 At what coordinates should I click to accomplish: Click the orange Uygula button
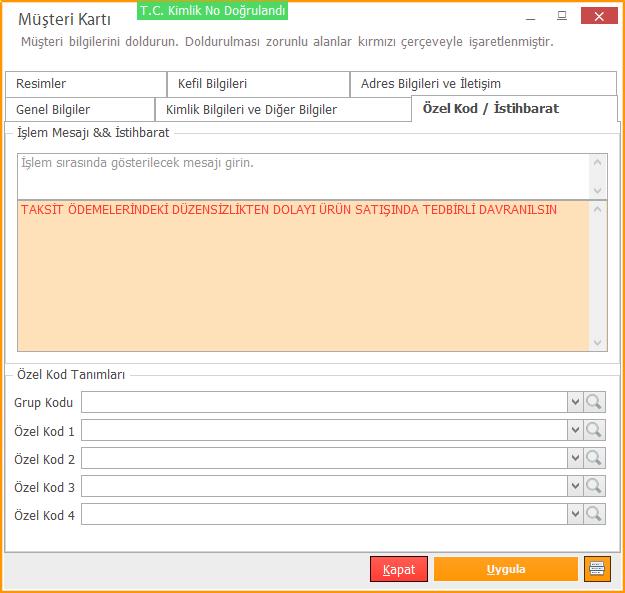click(505, 569)
